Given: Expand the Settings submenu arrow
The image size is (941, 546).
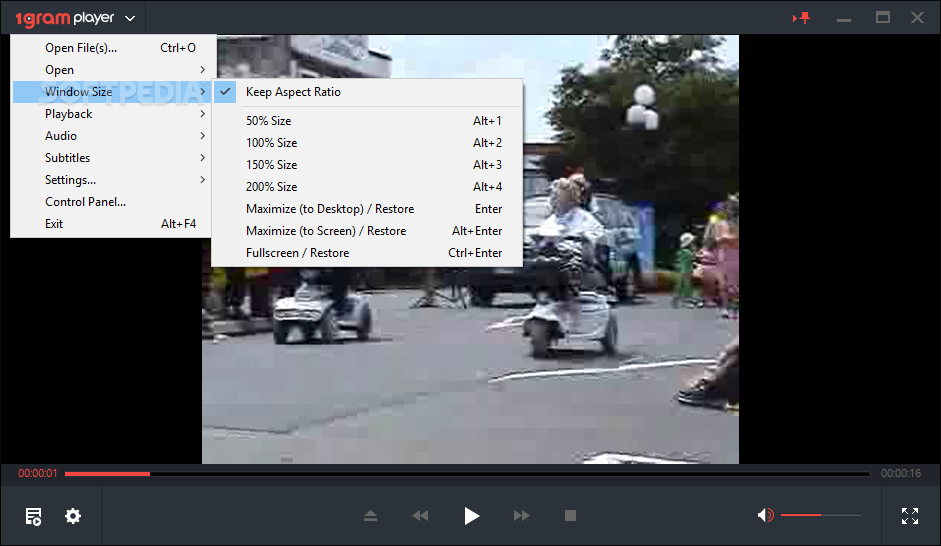Looking at the screenshot, I should (x=202, y=179).
